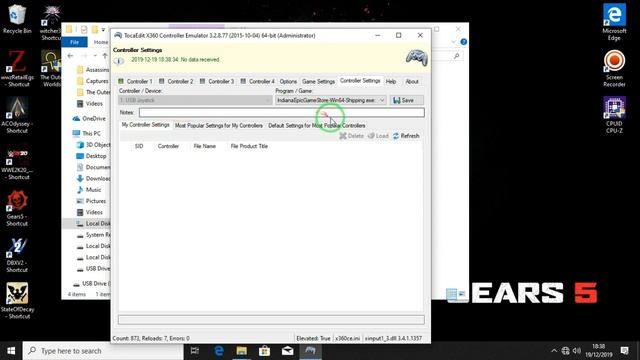Select the Controller Settings tab
Screen dimensions: 640x360
[x=360, y=80]
